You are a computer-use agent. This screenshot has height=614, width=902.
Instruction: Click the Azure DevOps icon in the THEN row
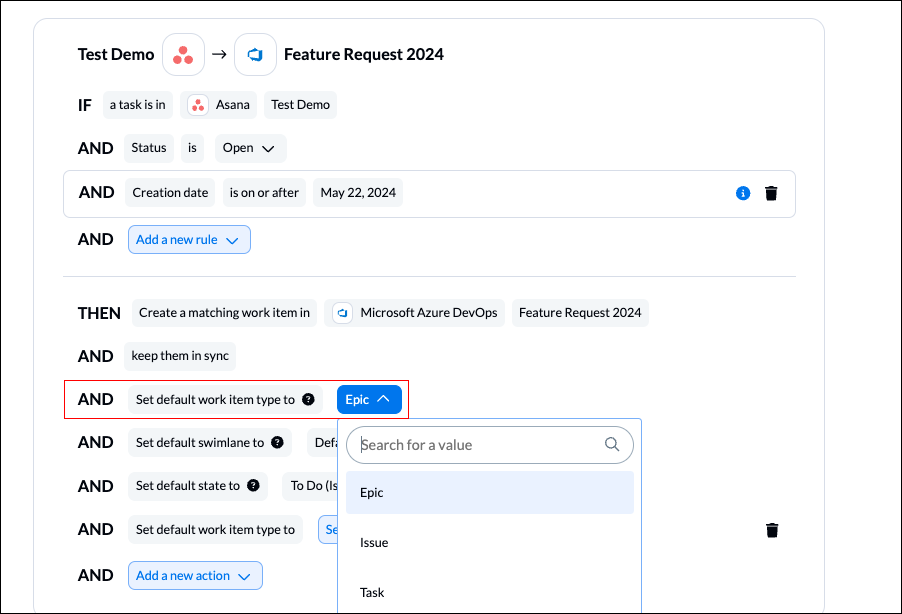[x=341, y=312]
